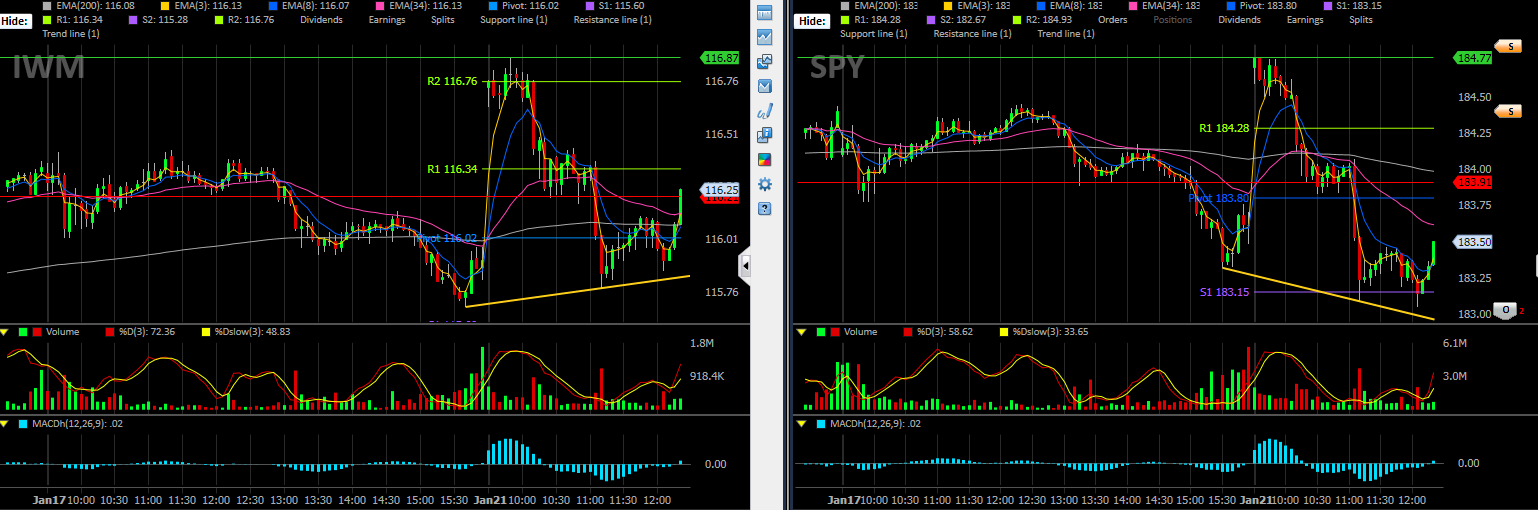
Task: Hide Orders on SPY chart
Action: [x=1112, y=19]
